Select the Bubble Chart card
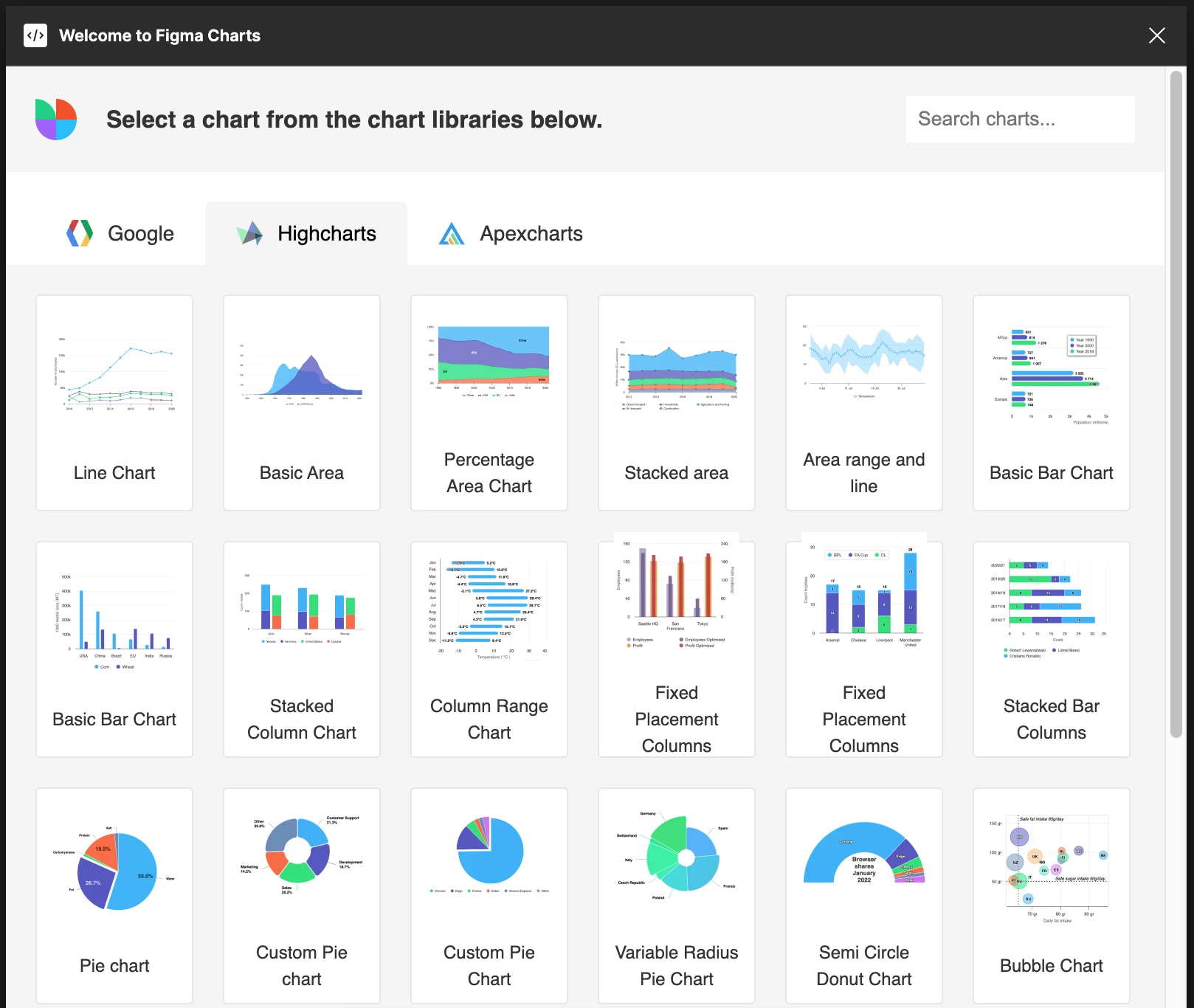This screenshot has width=1194, height=1008. pyautogui.click(x=1052, y=896)
